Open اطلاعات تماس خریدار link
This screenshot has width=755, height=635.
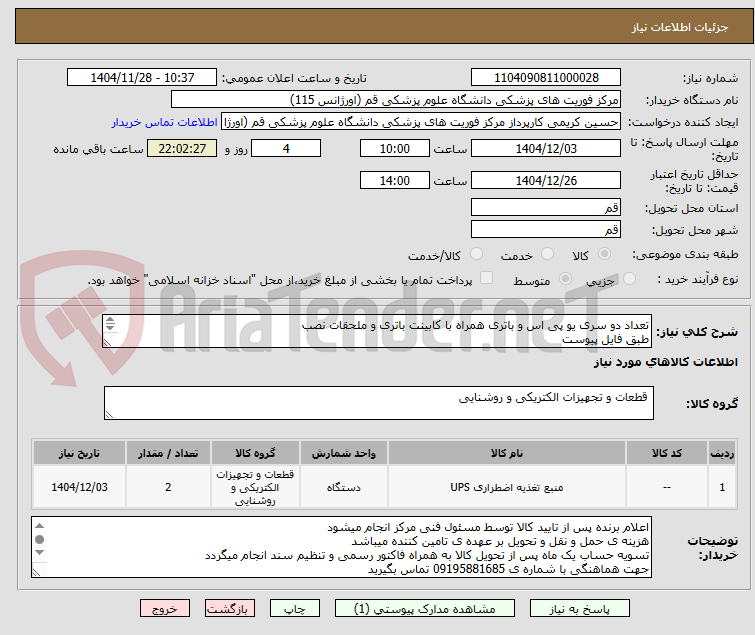pyautogui.click(x=165, y=122)
